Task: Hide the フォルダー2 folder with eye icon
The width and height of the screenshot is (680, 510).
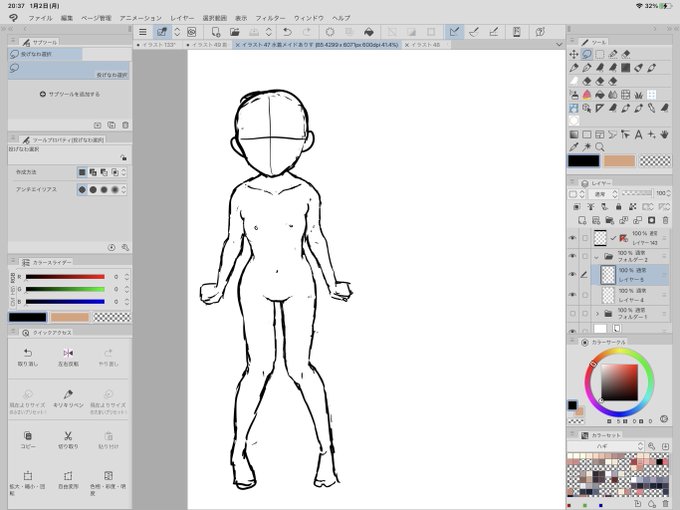Action: [x=573, y=256]
